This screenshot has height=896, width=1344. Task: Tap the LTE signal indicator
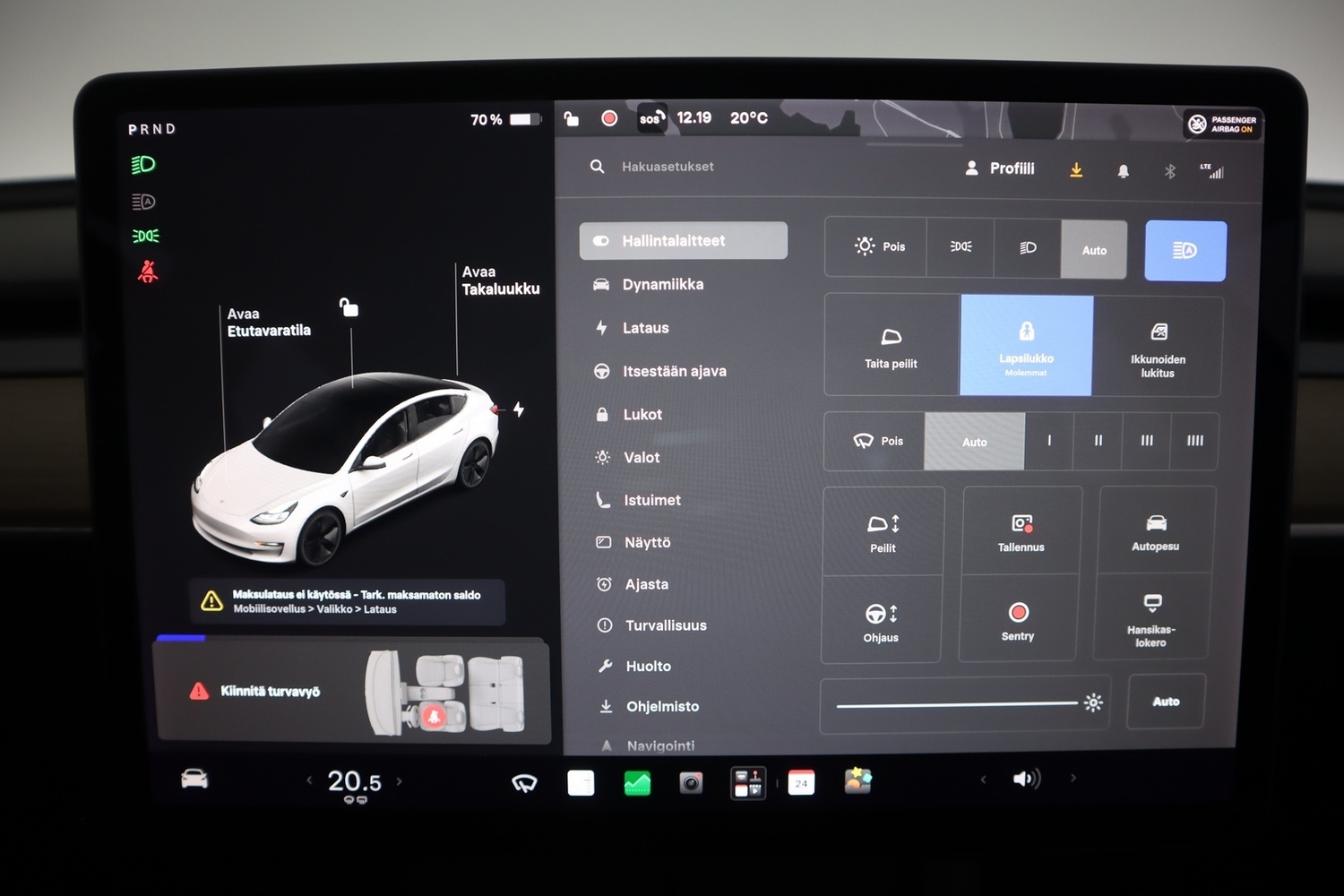[x=1211, y=170]
